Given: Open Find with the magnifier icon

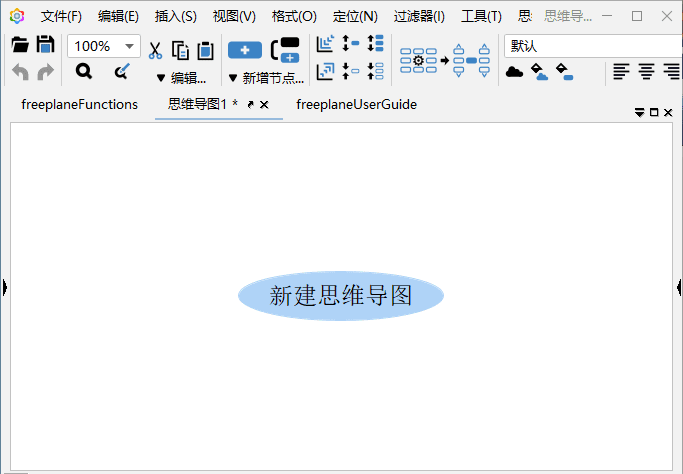Looking at the screenshot, I should click(x=84, y=71).
